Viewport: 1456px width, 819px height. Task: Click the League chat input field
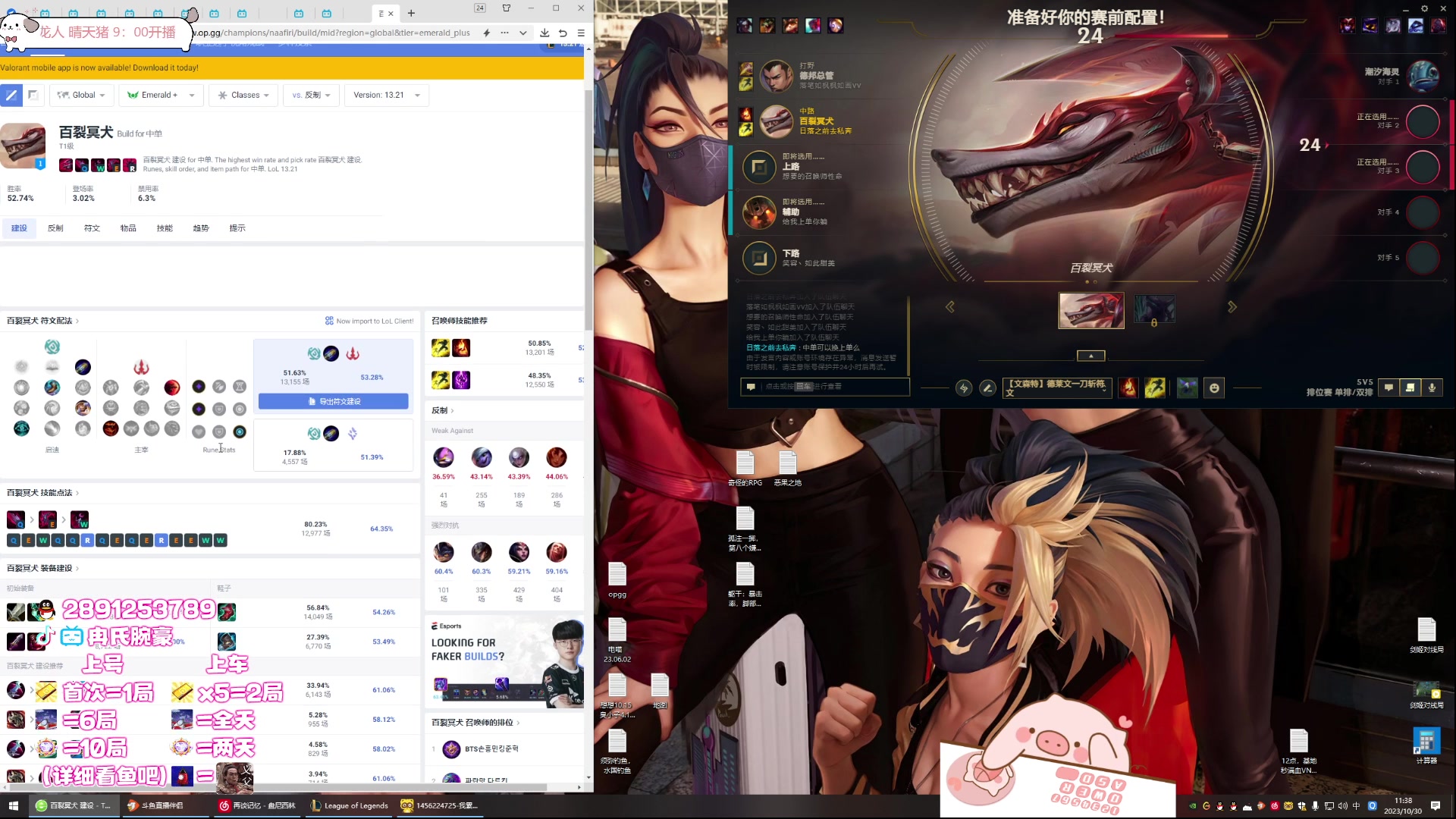[x=825, y=387]
